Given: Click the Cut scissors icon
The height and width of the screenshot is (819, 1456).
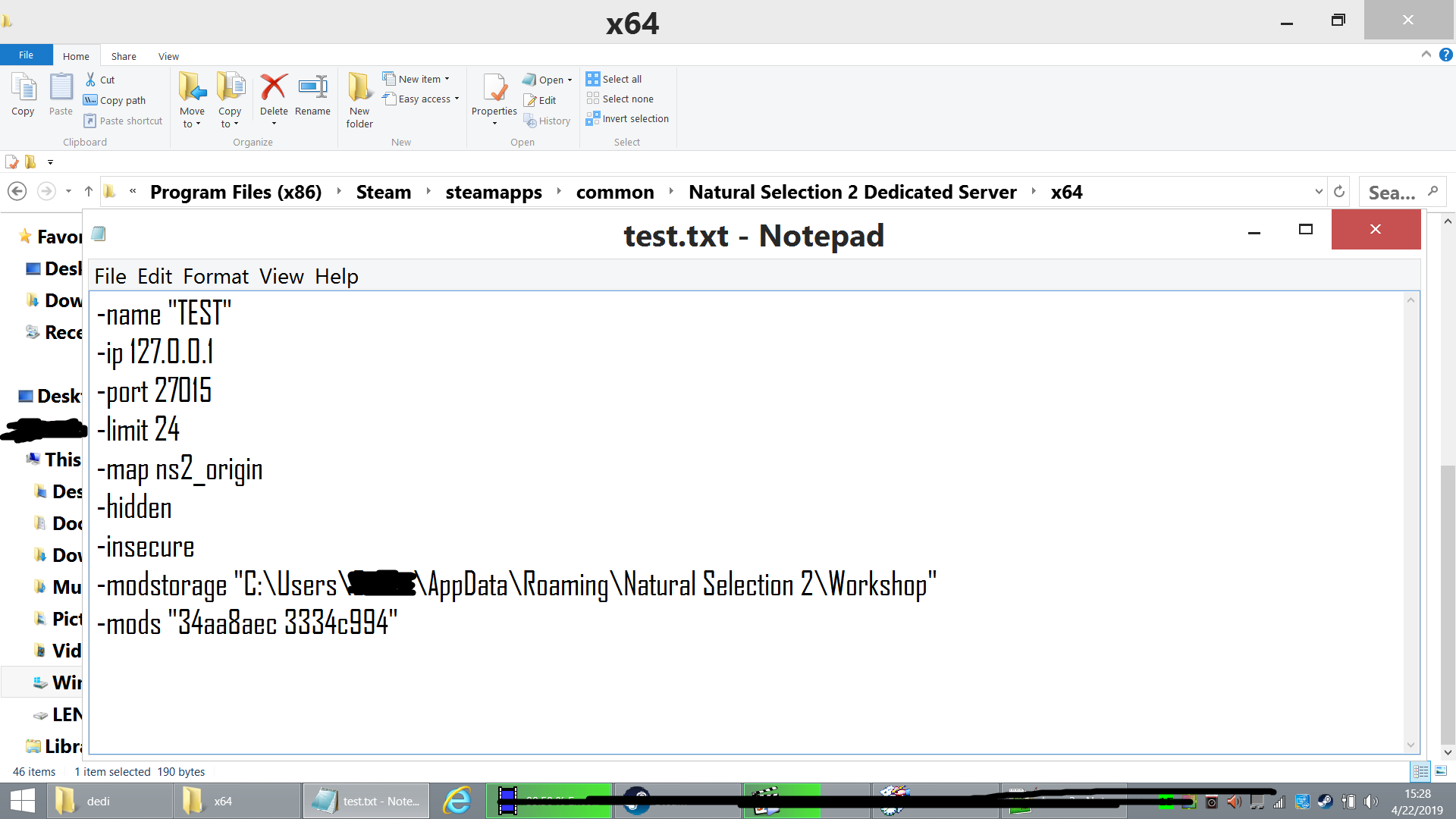Looking at the screenshot, I should click(90, 80).
